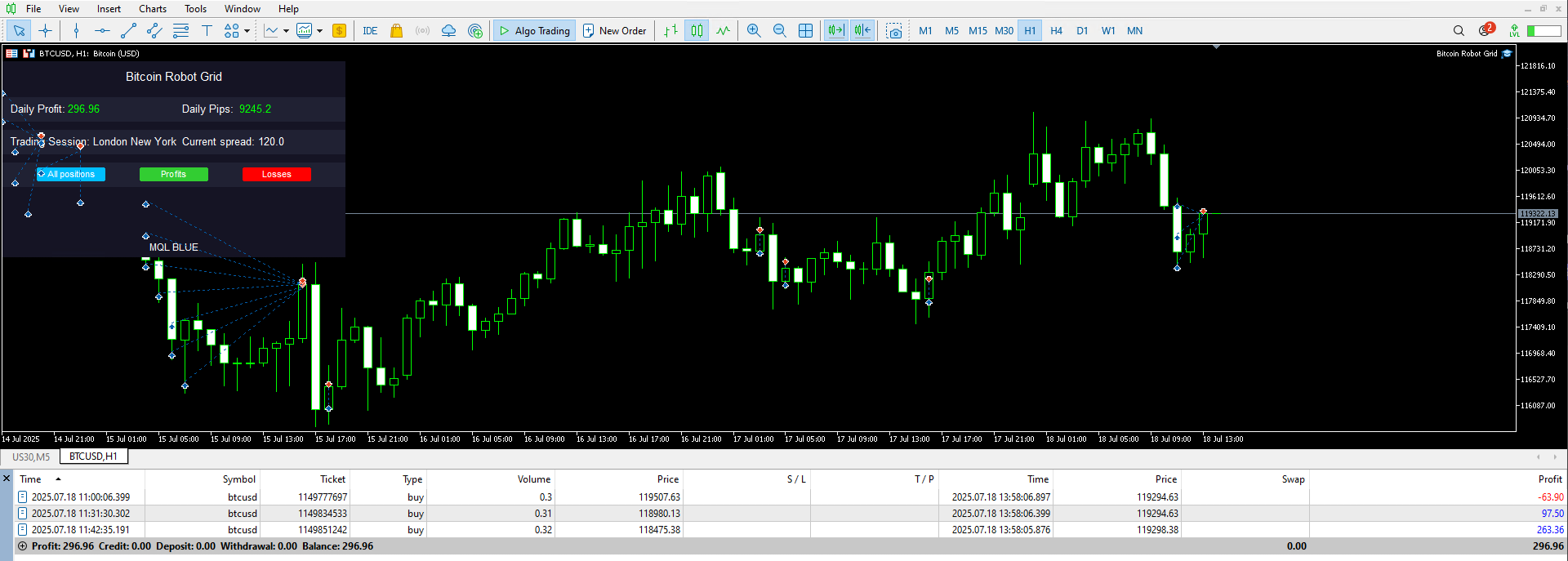Zoom in on the chart
1568x561 pixels.
pyautogui.click(x=754, y=31)
